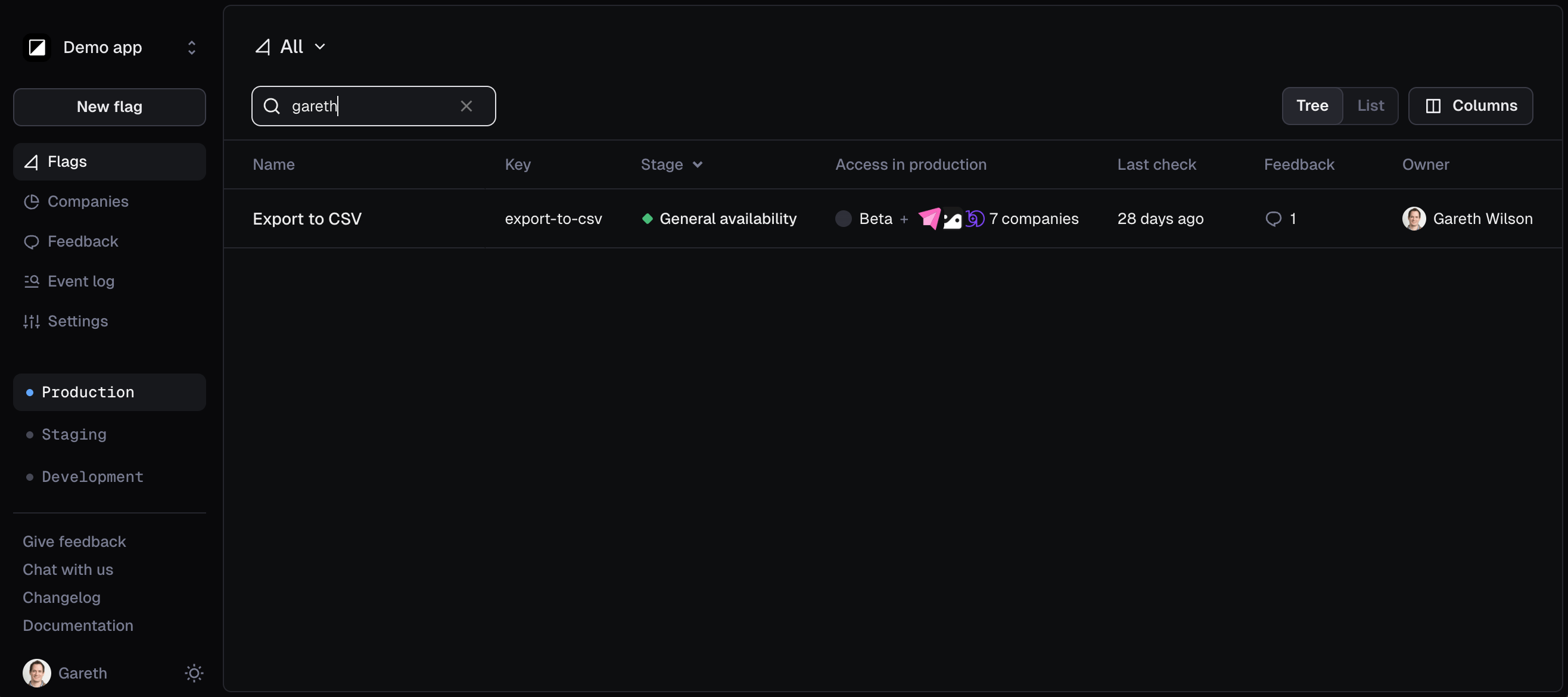The height and width of the screenshot is (697, 1568).
Task: Open the Changelog link
Action: click(x=61, y=597)
